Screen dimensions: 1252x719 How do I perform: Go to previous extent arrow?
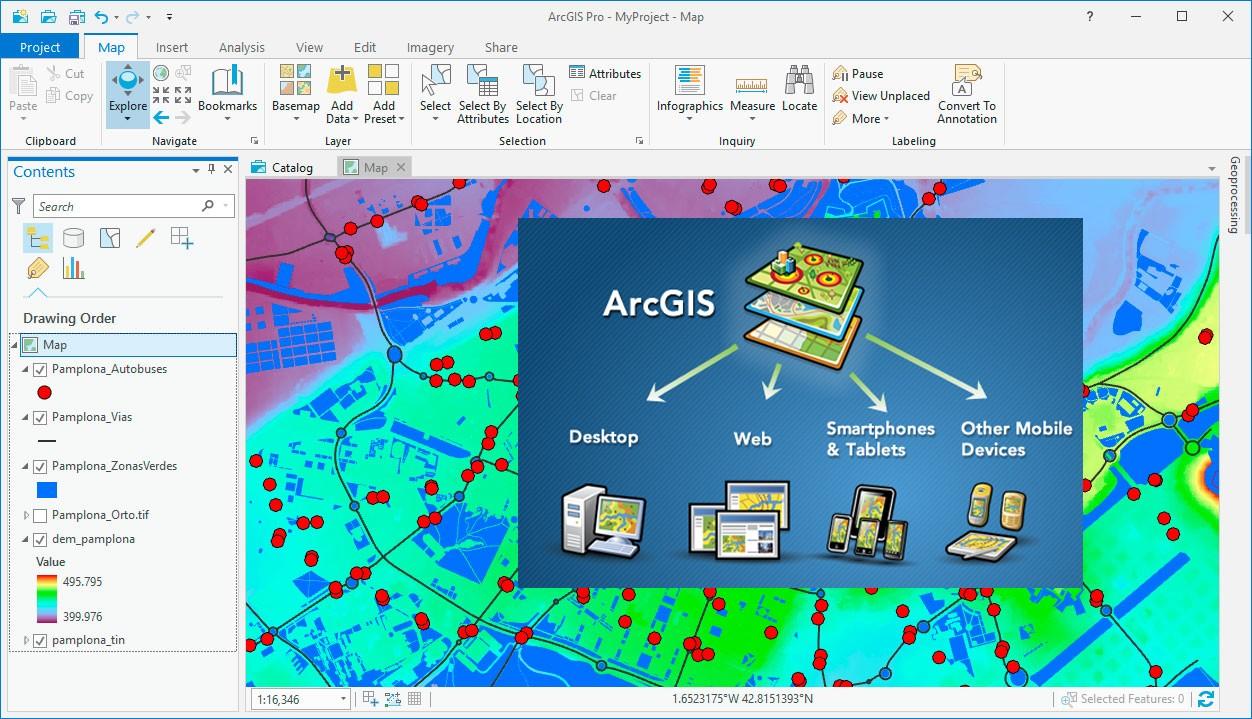pos(161,118)
